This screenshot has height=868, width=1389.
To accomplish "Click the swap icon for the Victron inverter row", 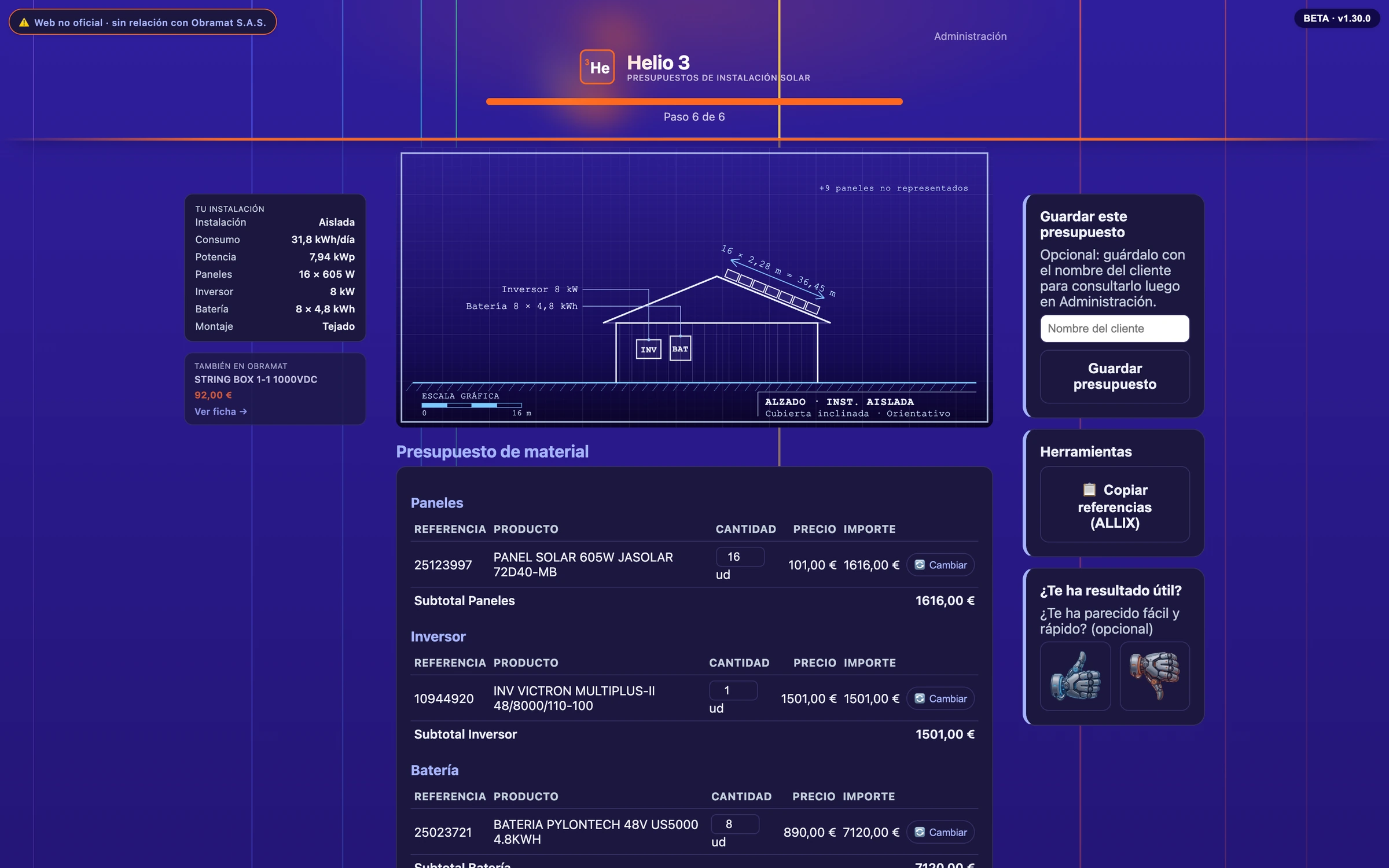I will pos(920,698).
